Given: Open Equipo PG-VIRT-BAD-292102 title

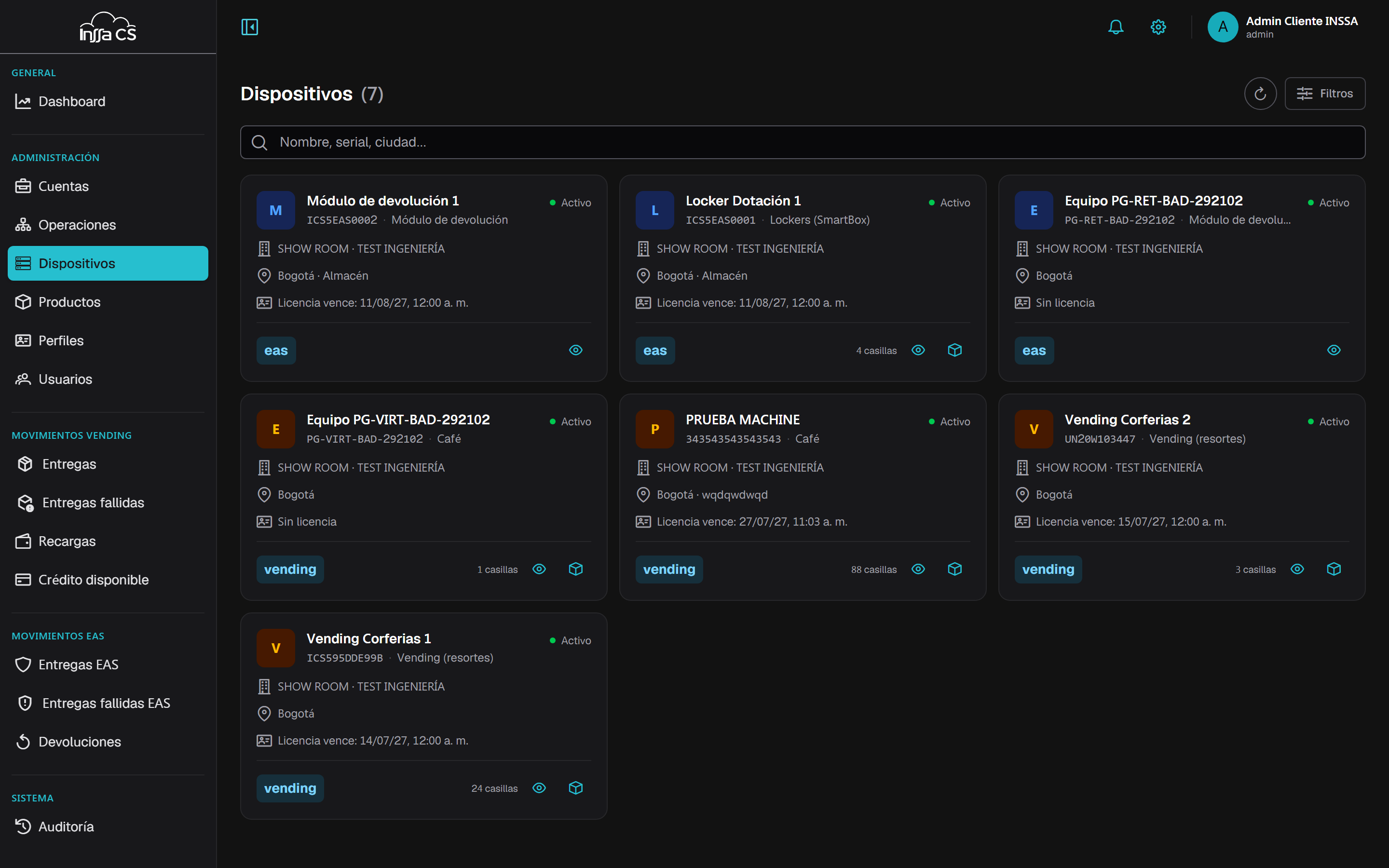Looking at the screenshot, I should [x=398, y=420].
